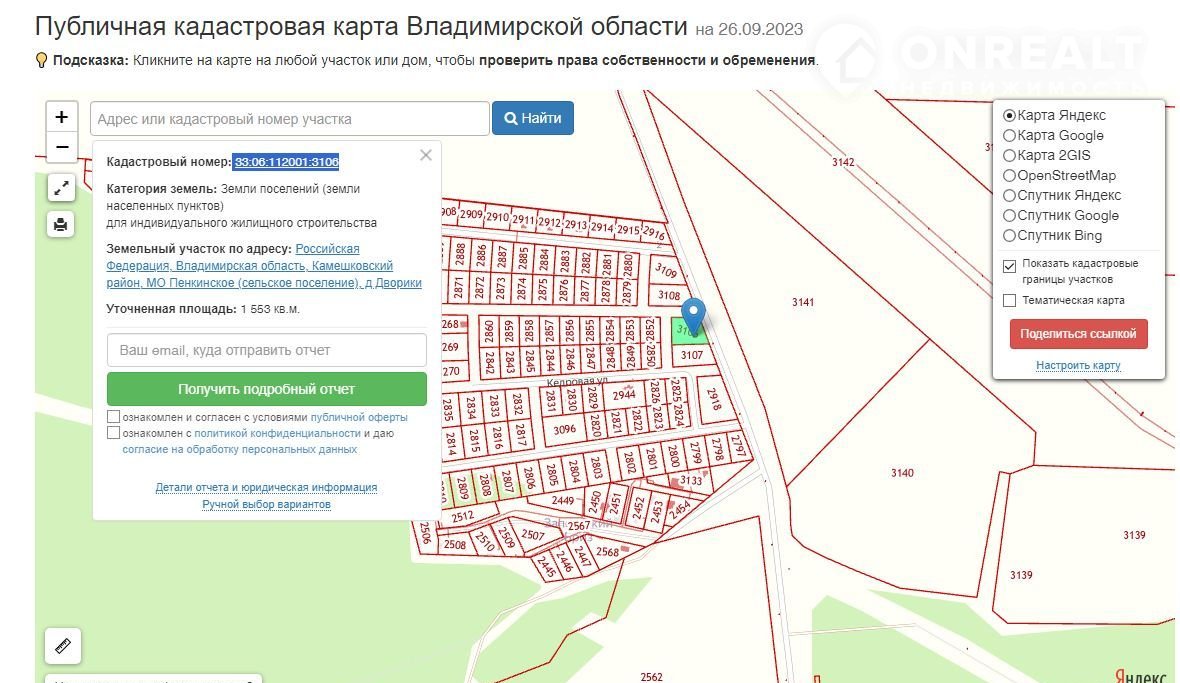Select the Карта Google radio option
The width and height of the screenshot is (1180, 683).
click(x=1009, y=136)
